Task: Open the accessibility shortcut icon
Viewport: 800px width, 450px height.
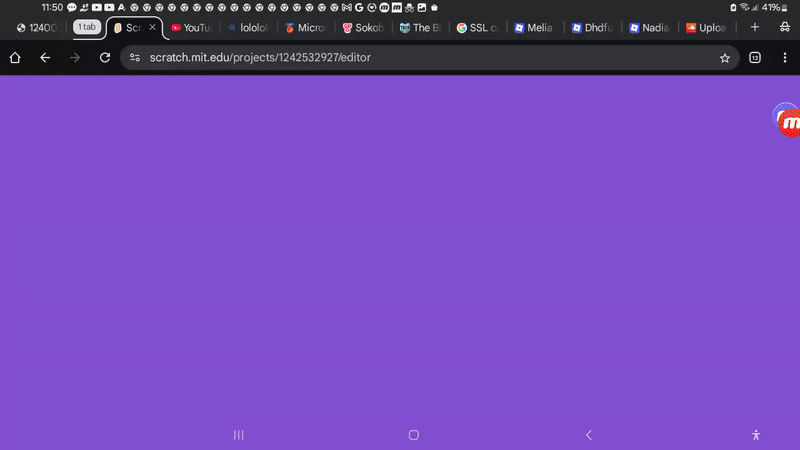Action: [x=756, y=435]
